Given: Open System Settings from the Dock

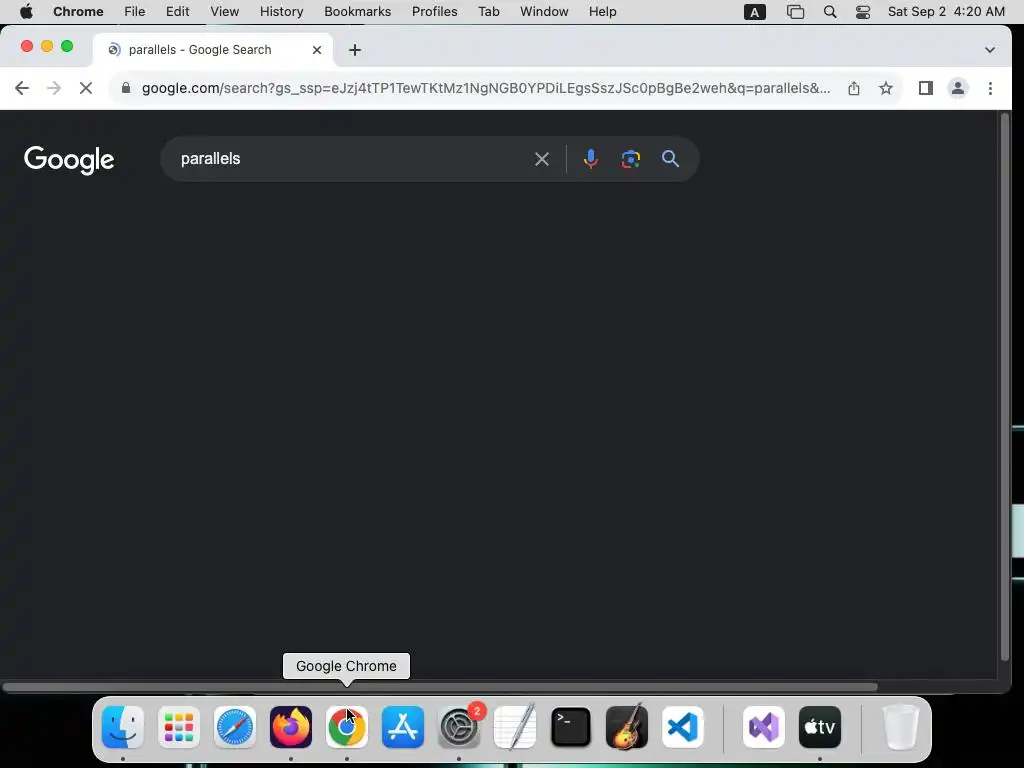Looking at the screenshot, I should point(458,726).
